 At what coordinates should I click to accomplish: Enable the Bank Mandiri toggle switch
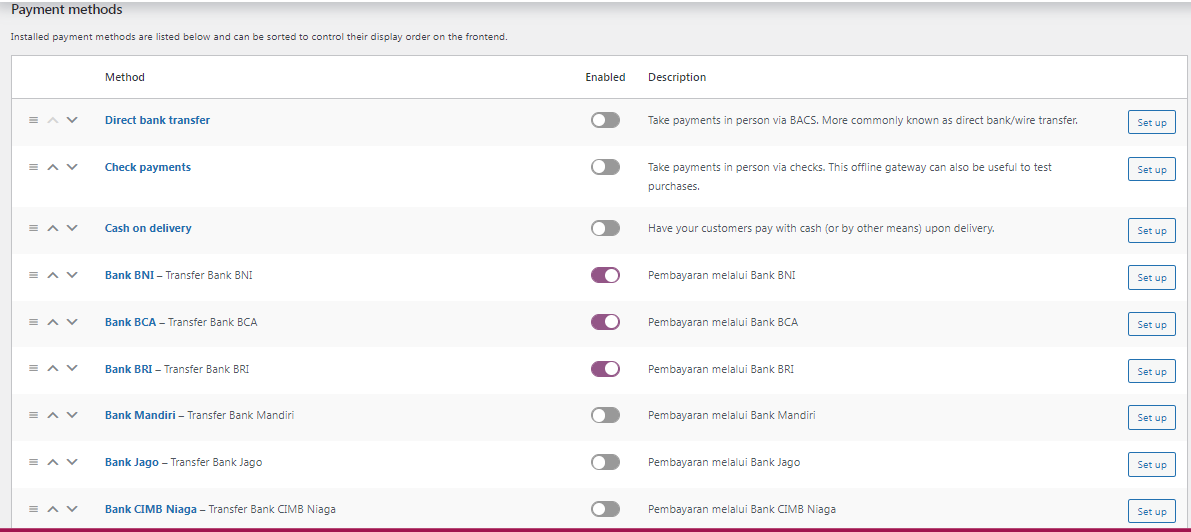(x=605, y=415)
